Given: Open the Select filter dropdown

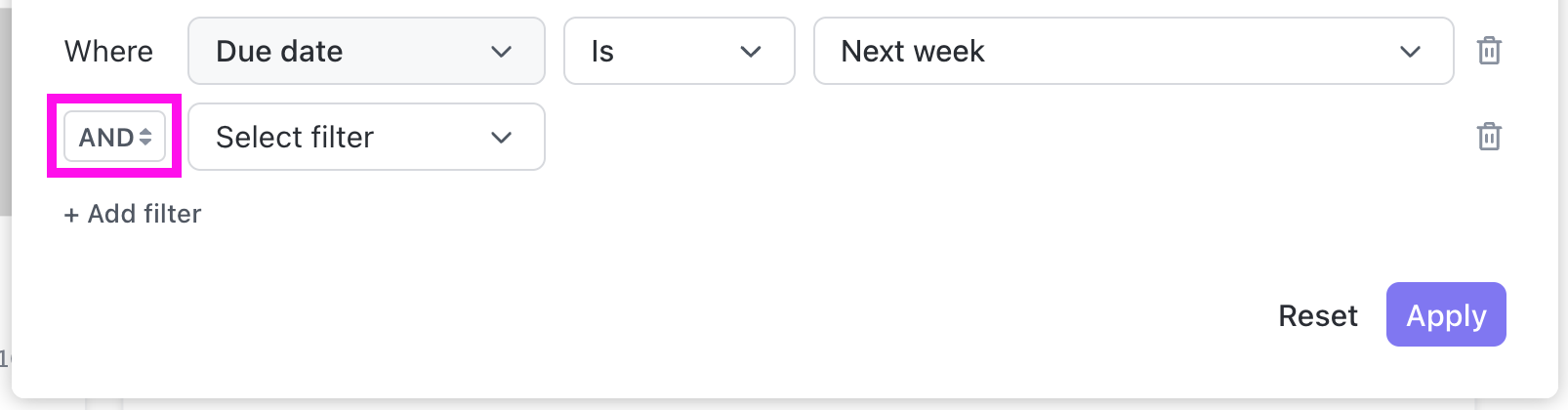Looking at the screenshot, I should [x=366, y=137].
